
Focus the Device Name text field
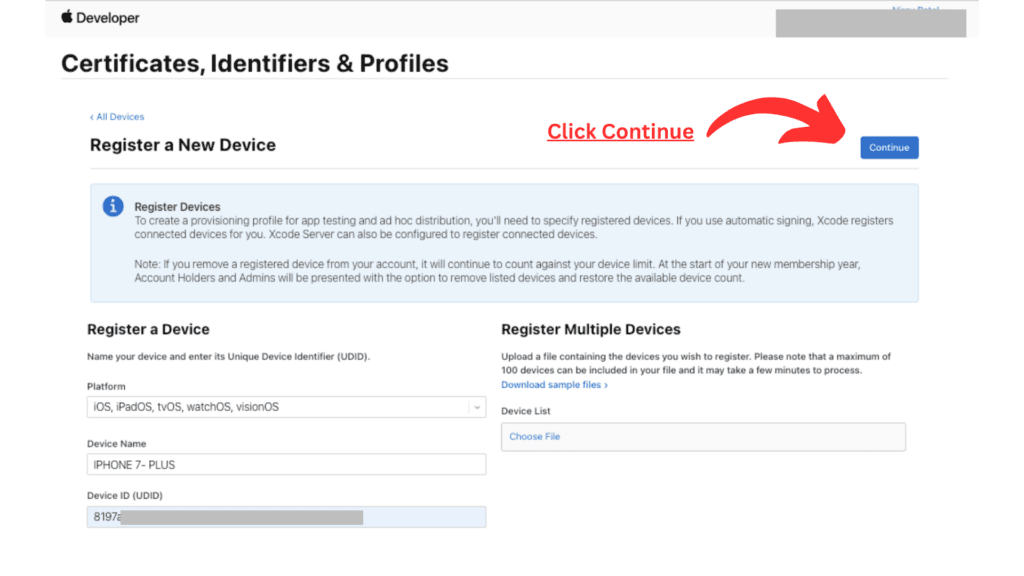click(286, 464)
